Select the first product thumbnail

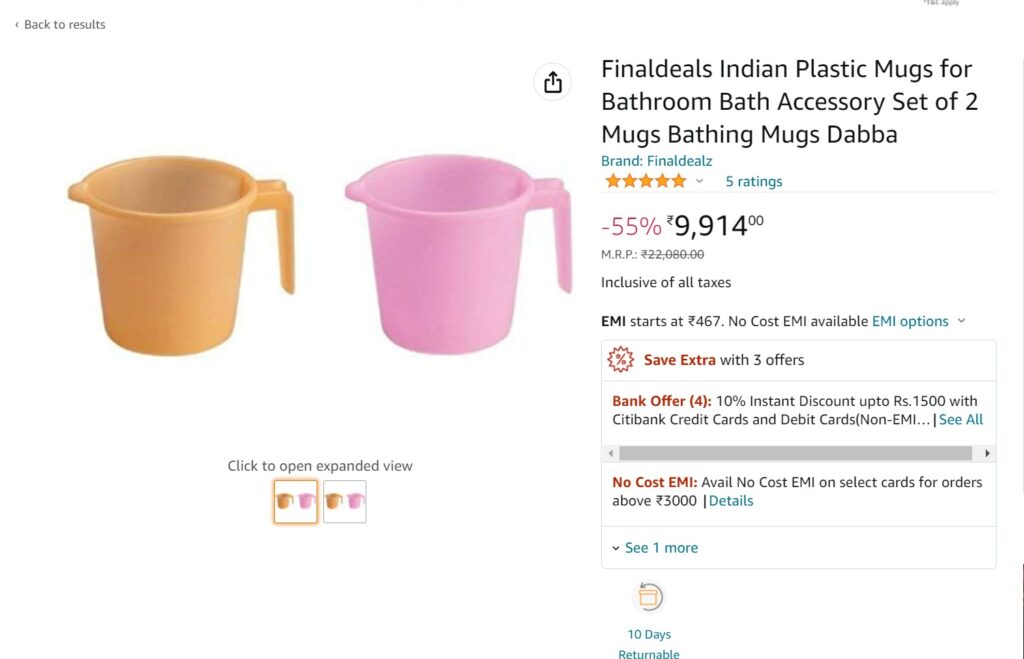[x=295, y=502]
